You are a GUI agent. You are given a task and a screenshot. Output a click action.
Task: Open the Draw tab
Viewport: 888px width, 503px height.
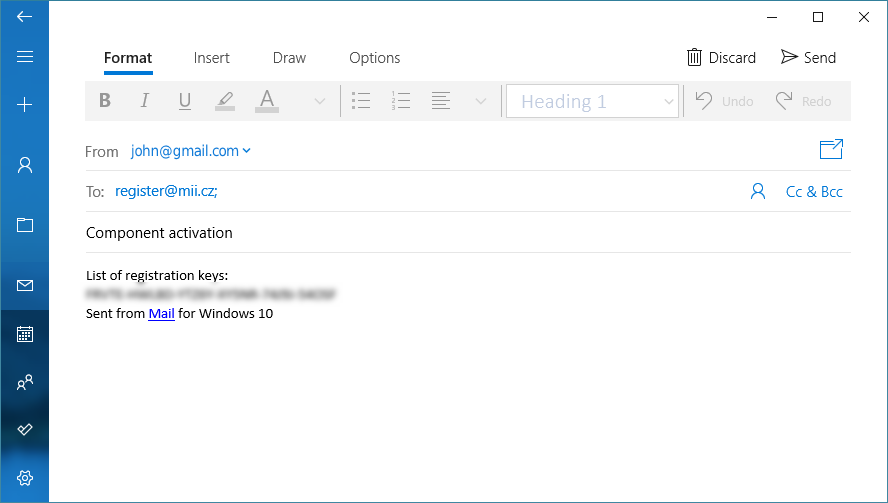pyautogui.click(x=289, y=58)
